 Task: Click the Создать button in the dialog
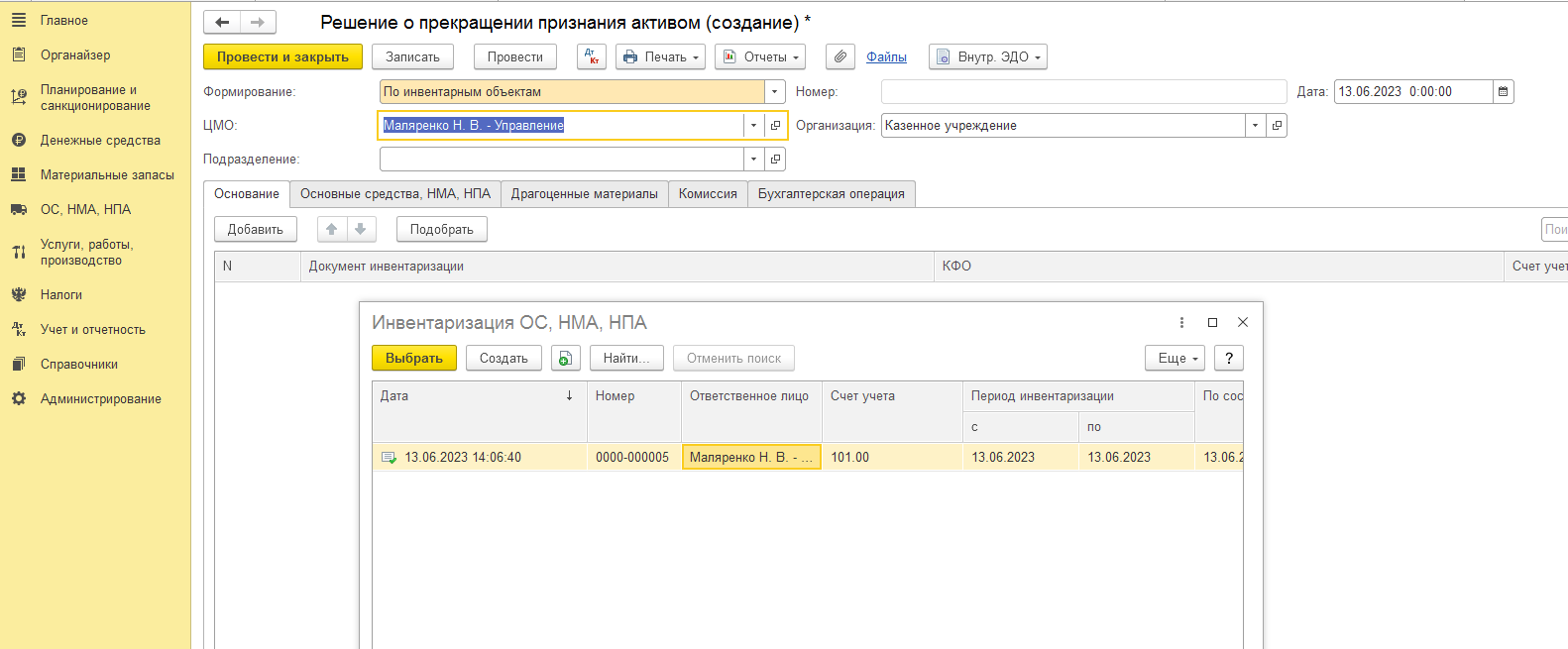pos(504,358)
